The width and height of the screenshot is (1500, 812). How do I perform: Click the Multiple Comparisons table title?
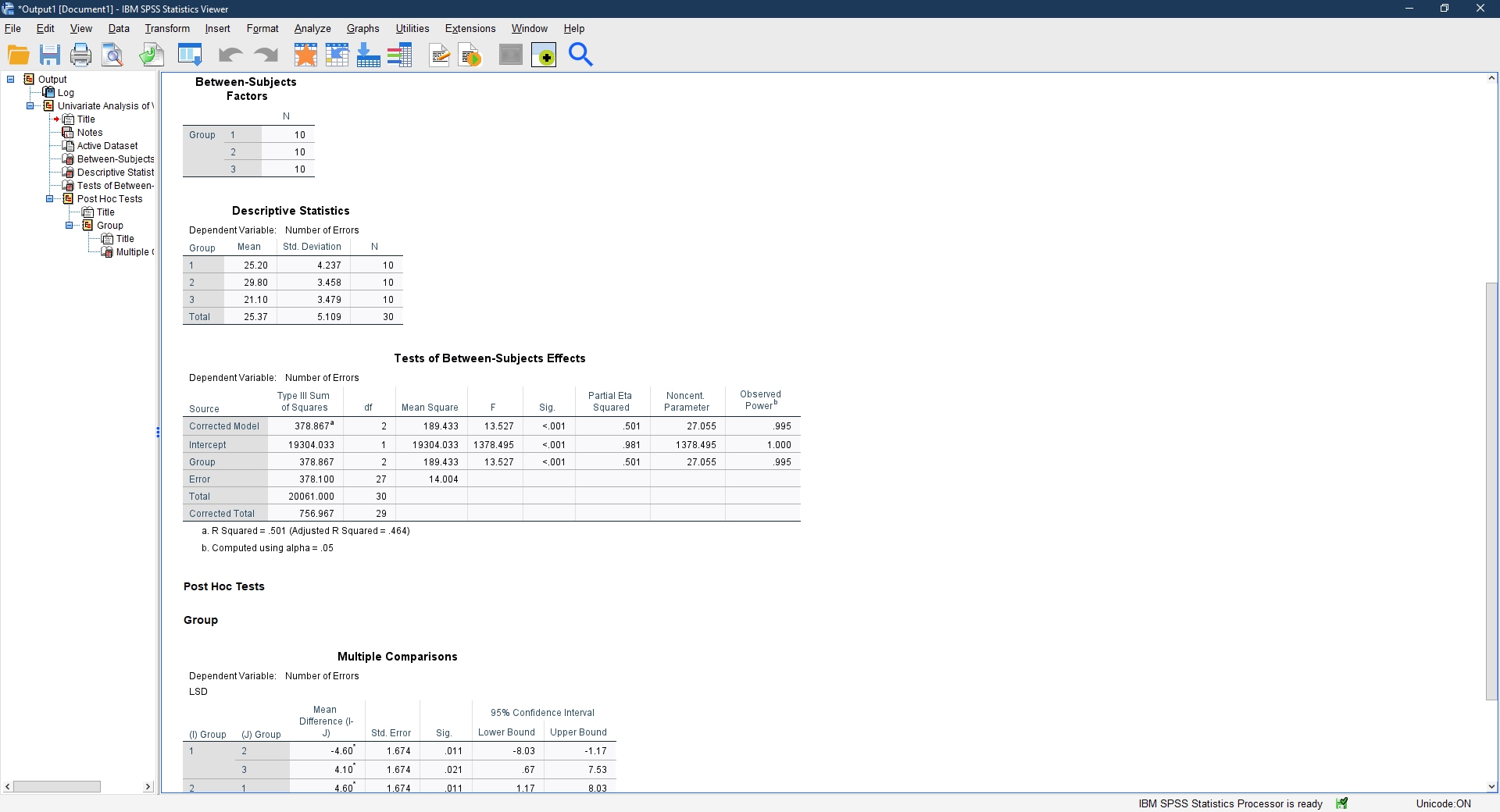(x=398, y=657)
